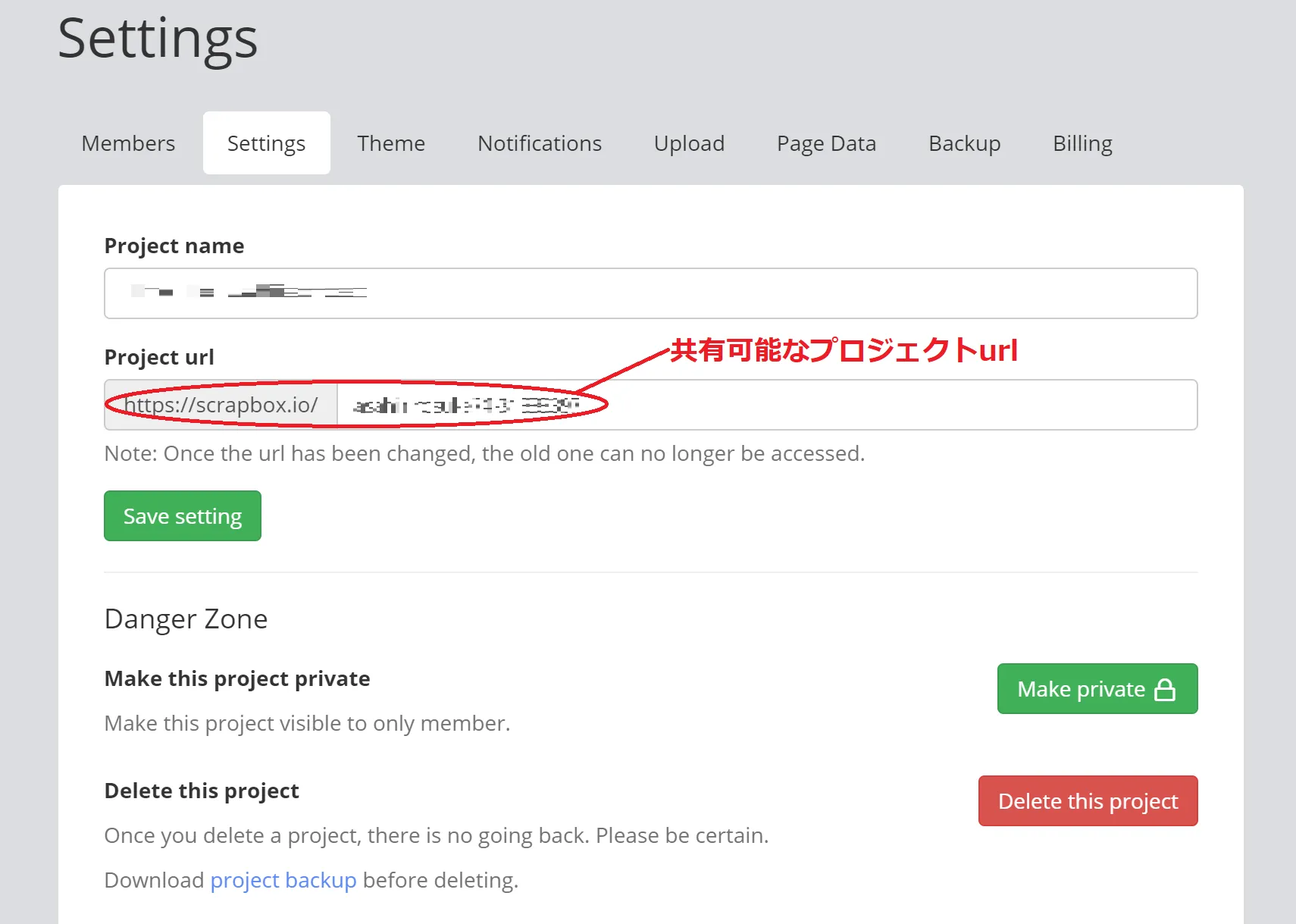Image resolution: width=1296 pixels, height=924 pixels.
Task: View the Billing tab
Action: click(1082, 143)
